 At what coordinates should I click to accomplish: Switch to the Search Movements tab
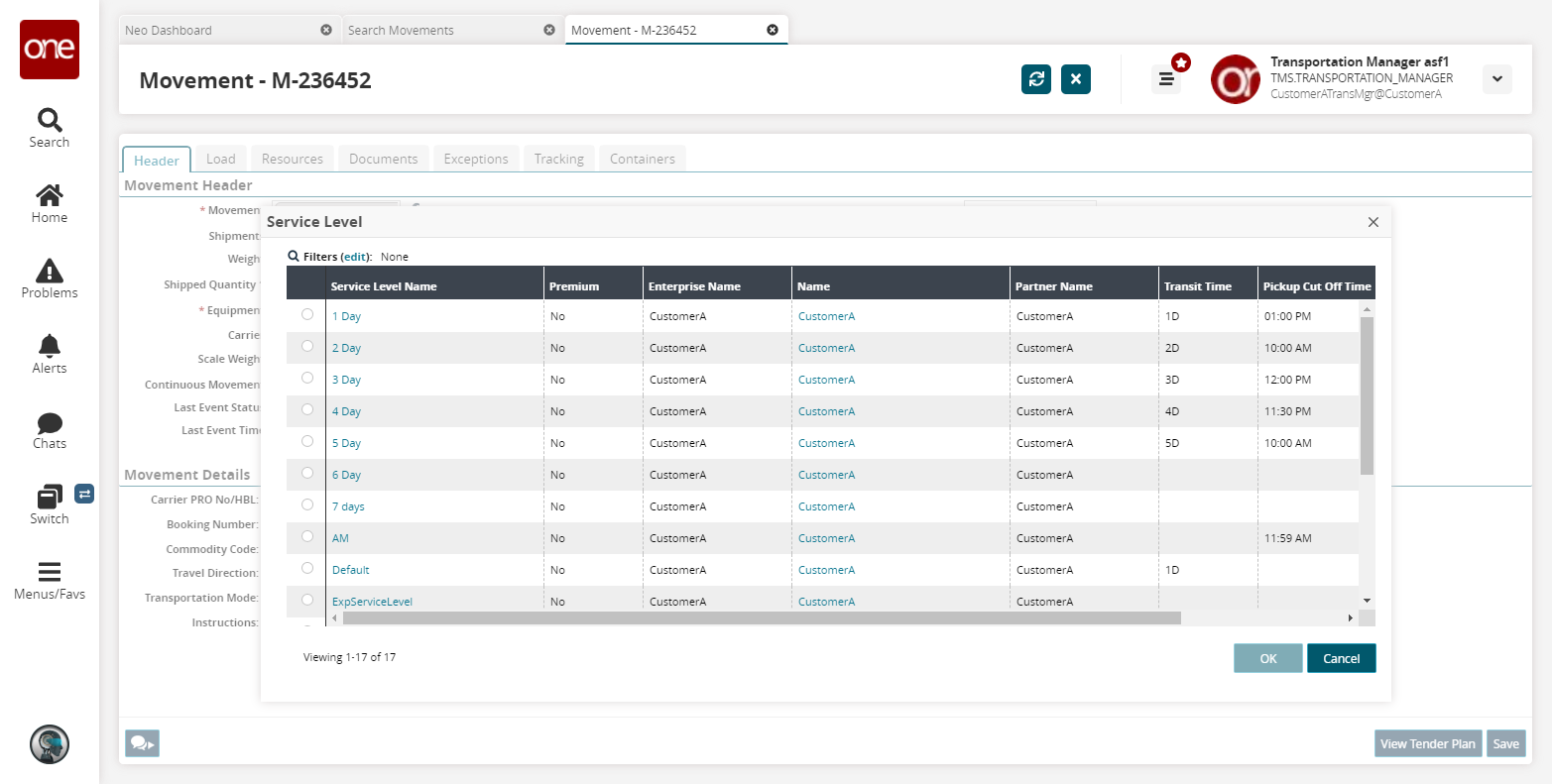click(x=401, y=30)
